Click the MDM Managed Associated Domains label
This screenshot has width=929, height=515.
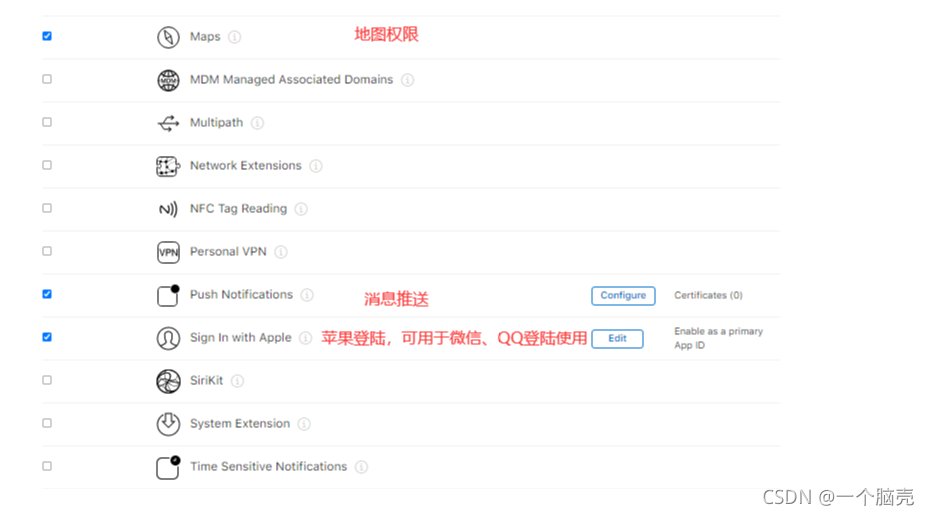(291, 79)
